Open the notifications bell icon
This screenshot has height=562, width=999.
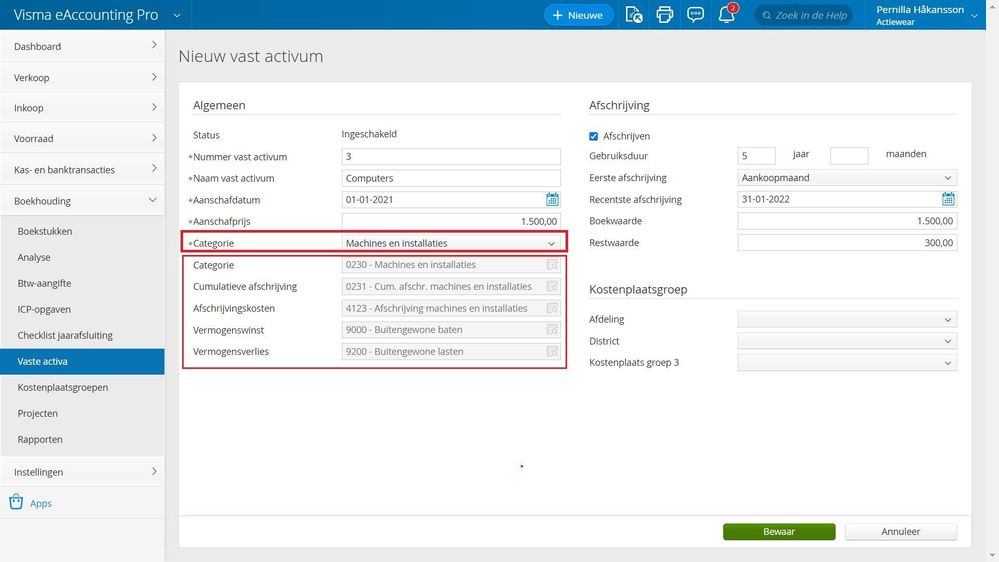[x=727, y=14]
